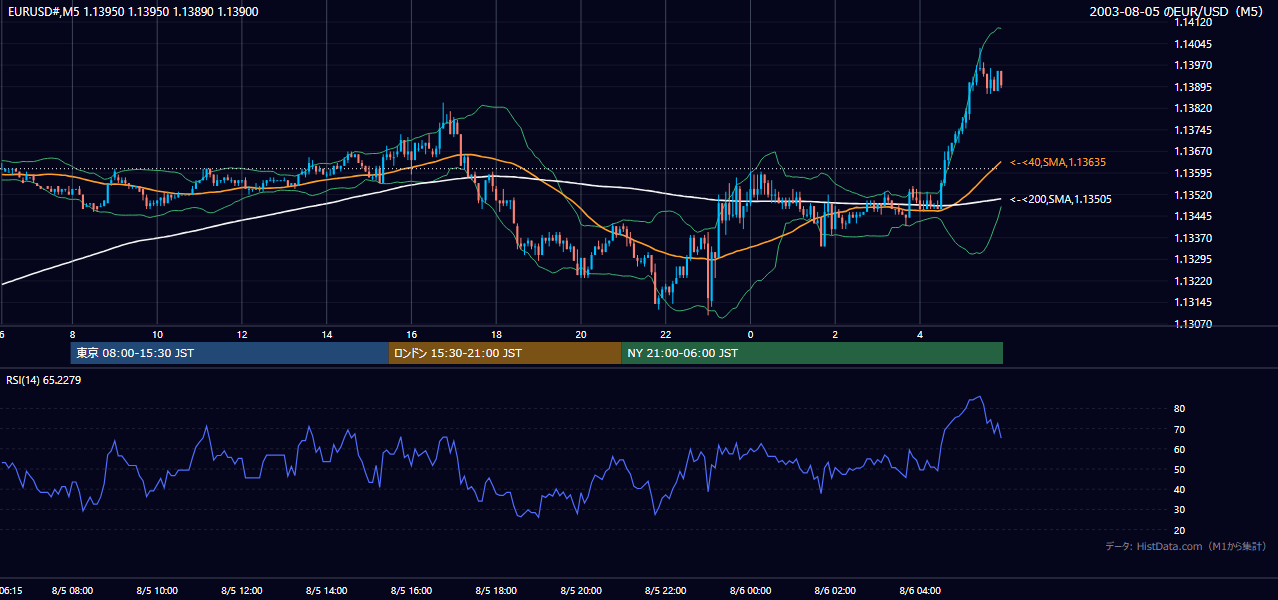Click the 8/5 14:00 time axis label
This screenshot has width=1278, height=600.
coord(327,590)
